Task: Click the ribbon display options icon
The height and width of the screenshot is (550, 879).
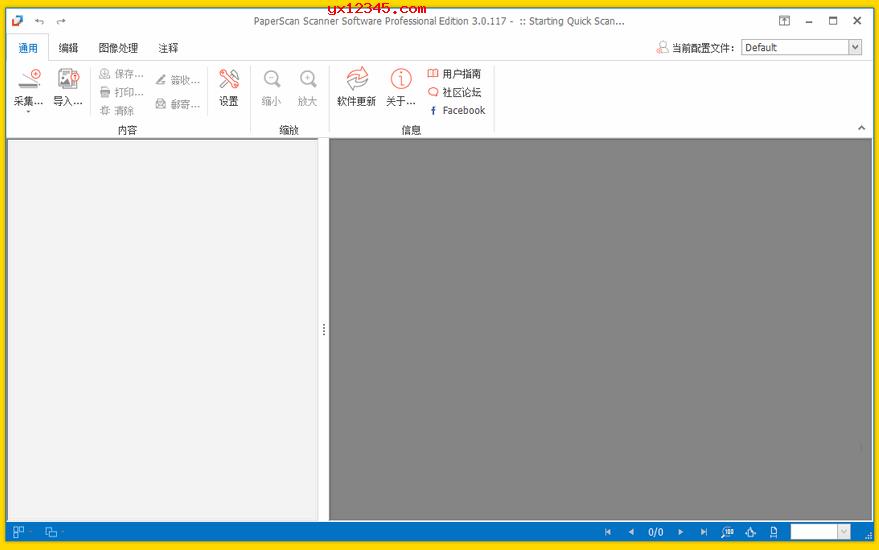Action: (x=784, y=21)
